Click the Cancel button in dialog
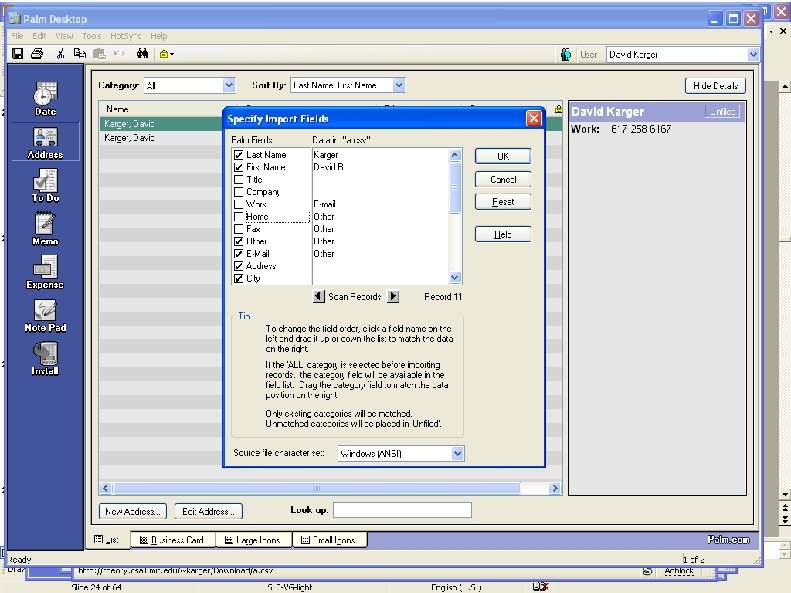This screenshot has width=791, height=593. tap(503, 180)
